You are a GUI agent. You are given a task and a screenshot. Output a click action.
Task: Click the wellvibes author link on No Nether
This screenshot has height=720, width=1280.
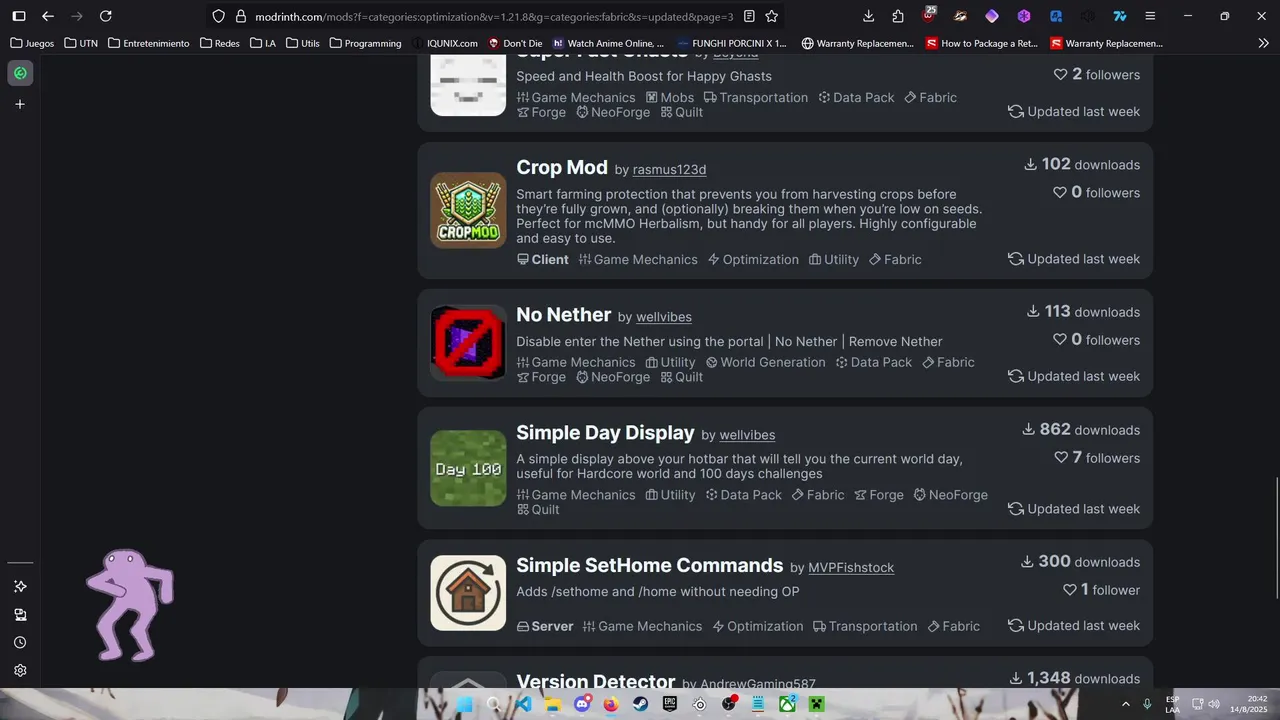[x=664, y=317]
